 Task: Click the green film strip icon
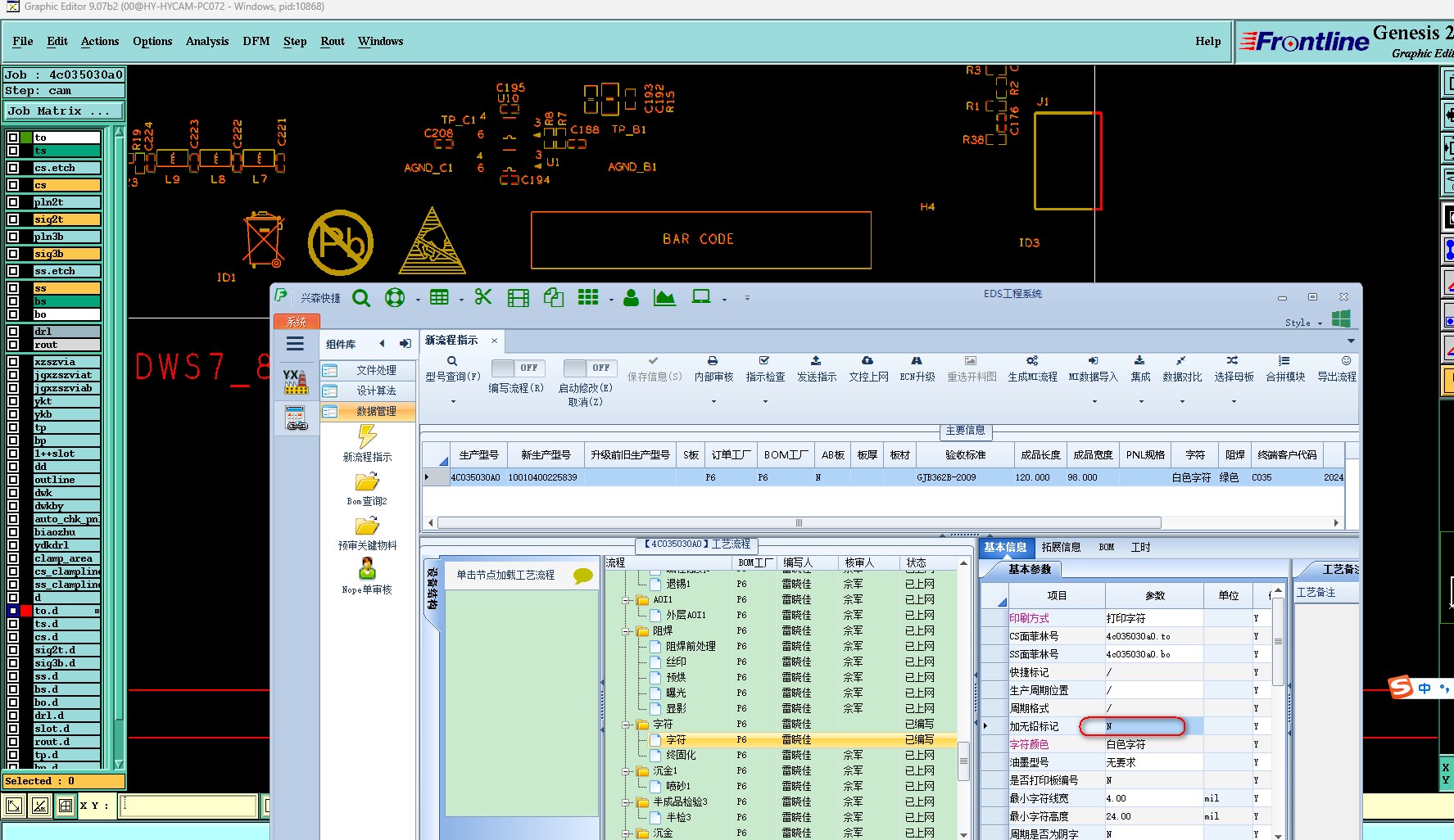519,298
